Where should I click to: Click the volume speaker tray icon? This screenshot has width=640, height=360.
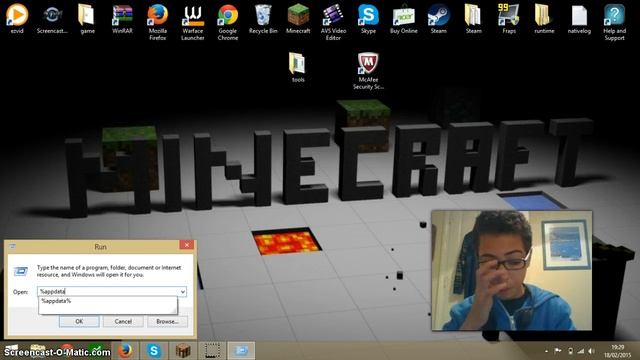click(x=591, y=351)
